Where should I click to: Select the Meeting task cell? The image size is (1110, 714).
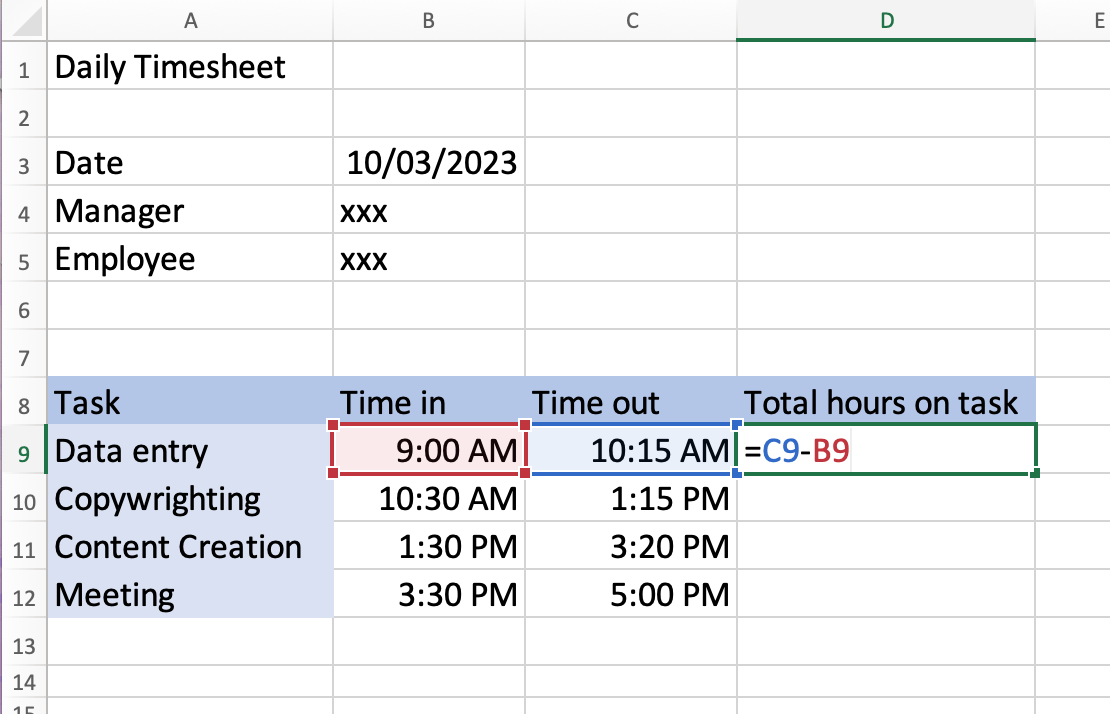[x=190, y=595]
